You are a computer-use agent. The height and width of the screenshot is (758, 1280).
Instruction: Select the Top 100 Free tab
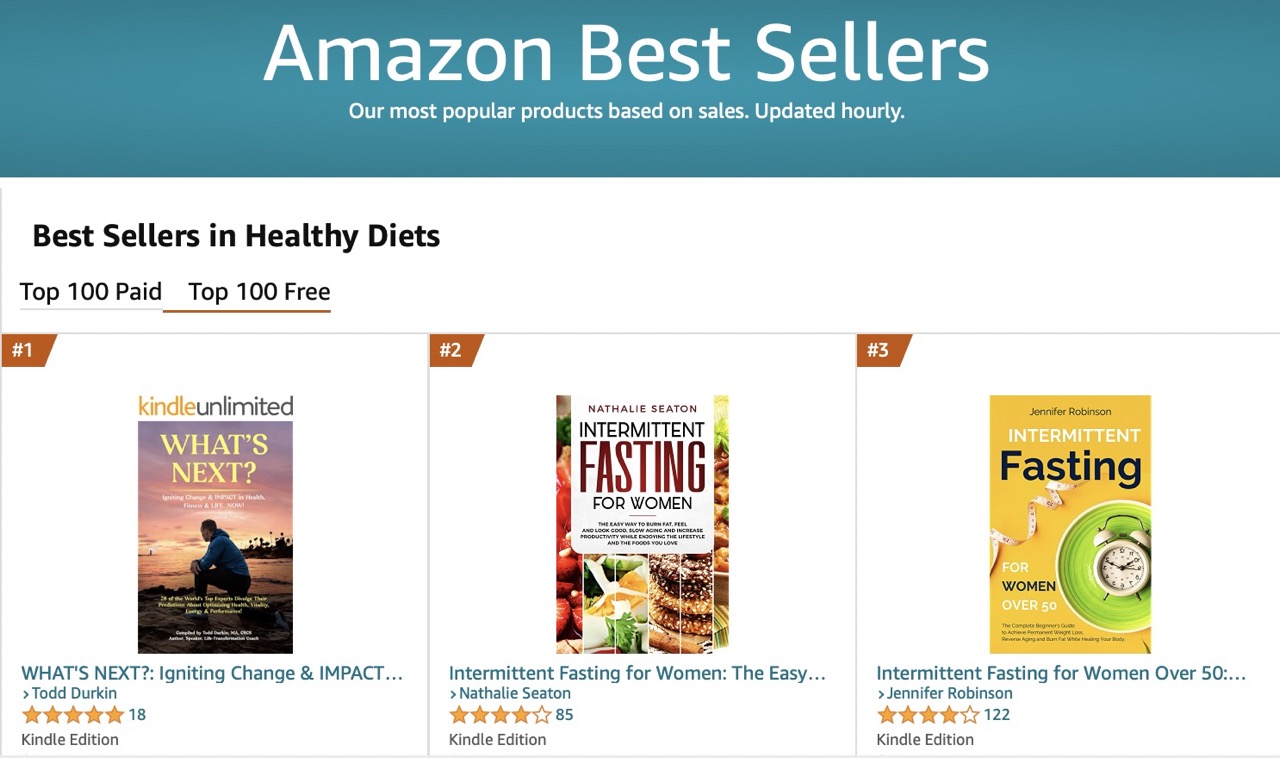point(259,292)
